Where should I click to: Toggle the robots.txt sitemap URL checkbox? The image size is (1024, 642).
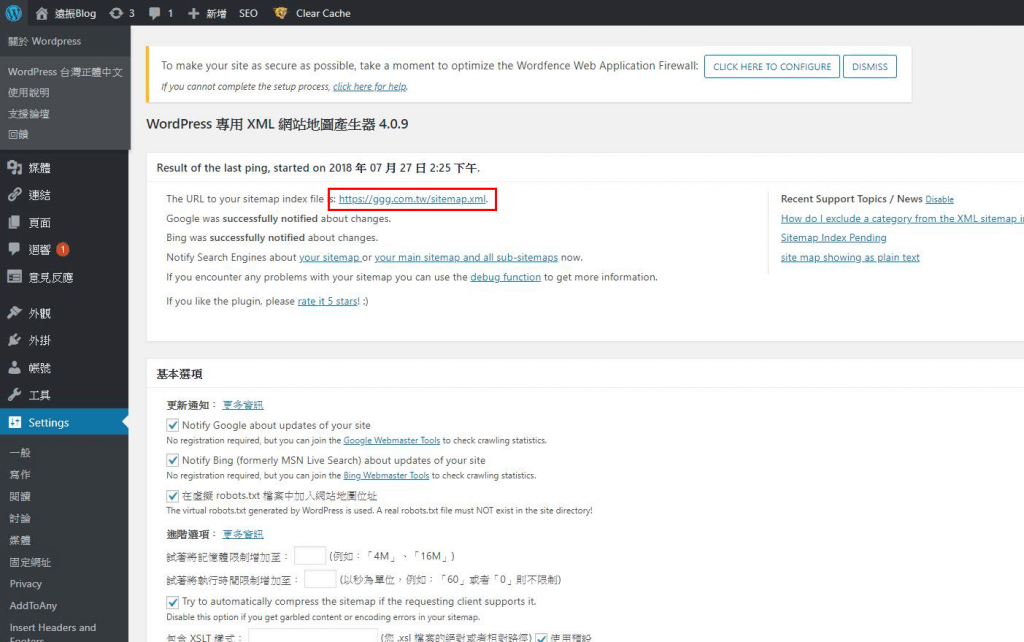tap(172, 496)
